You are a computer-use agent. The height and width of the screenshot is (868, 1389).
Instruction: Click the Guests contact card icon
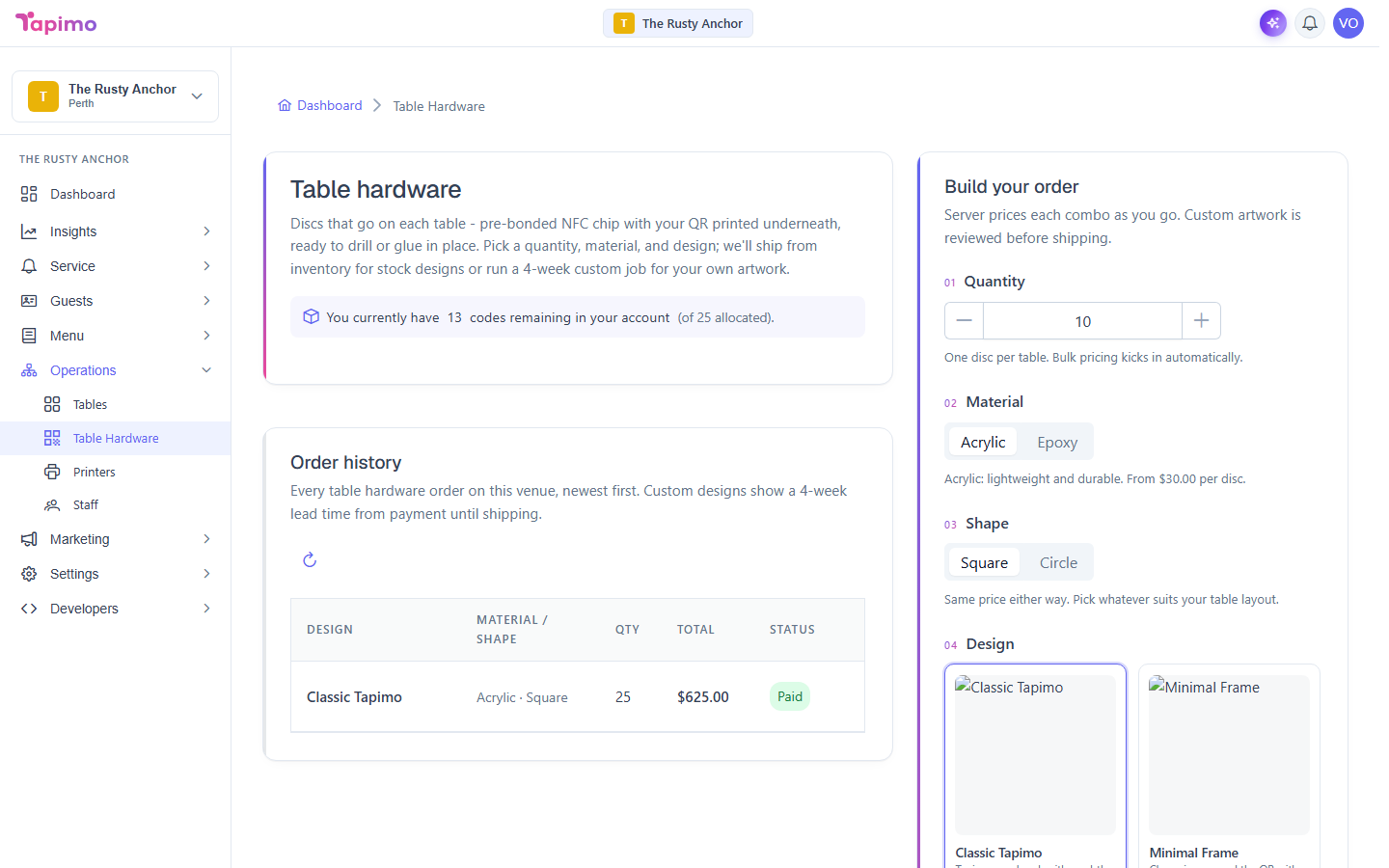tap(29, 301)
